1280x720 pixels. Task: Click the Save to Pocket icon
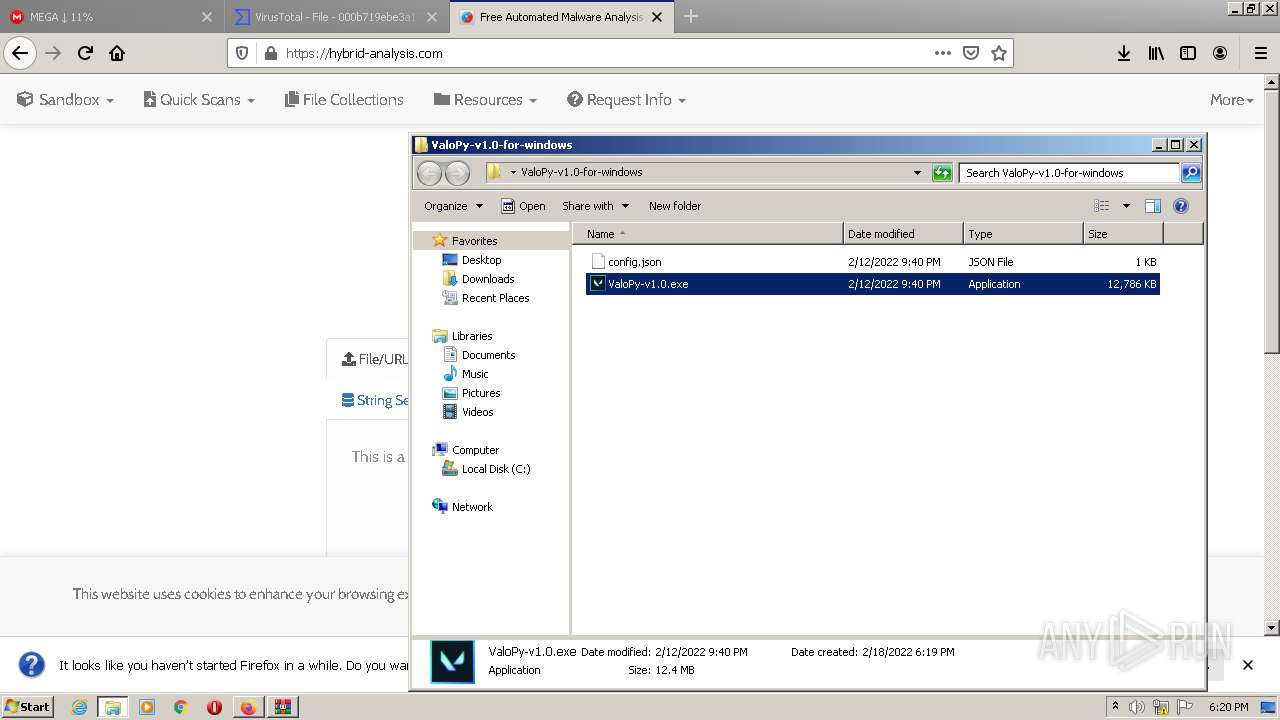tap(970, 54)
